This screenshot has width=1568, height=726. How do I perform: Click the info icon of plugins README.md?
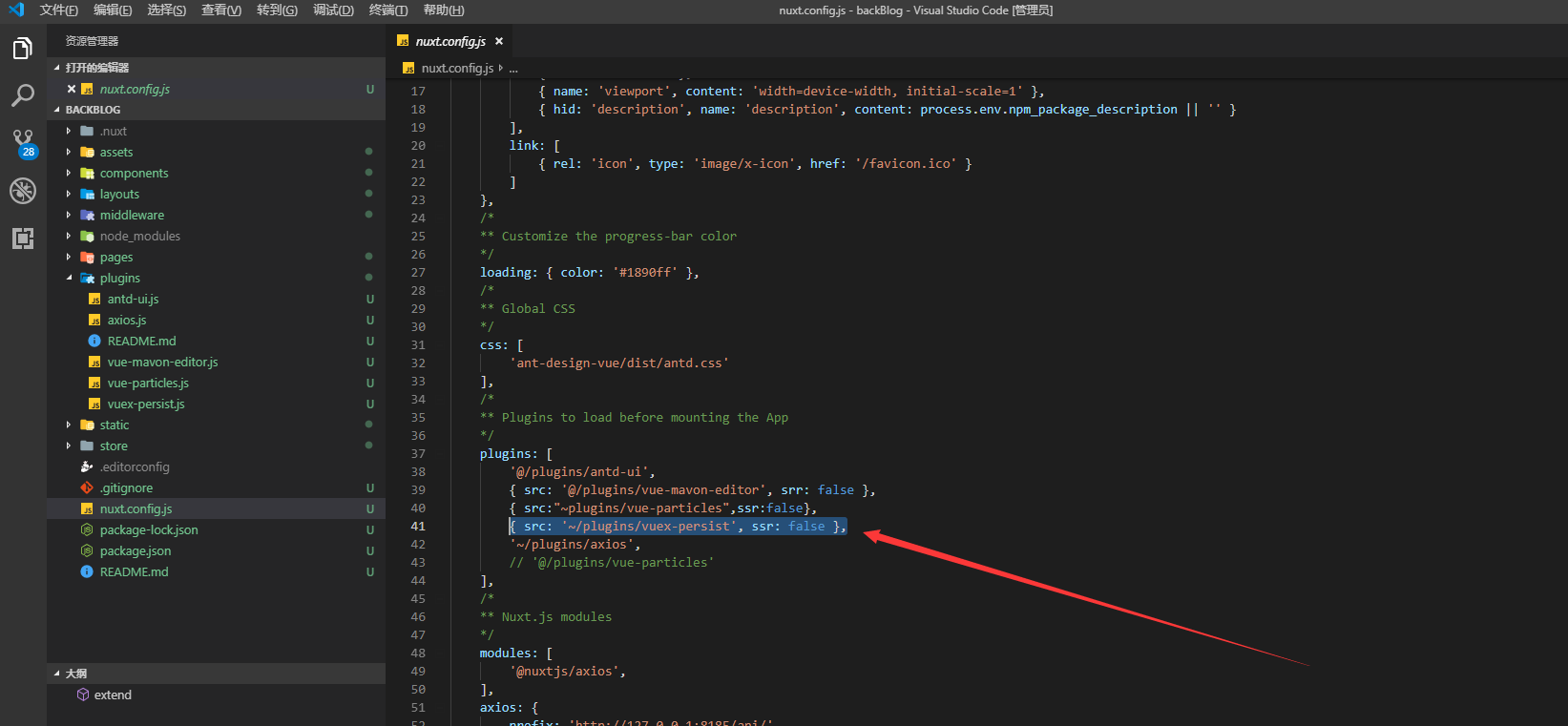pyautogui.click(x=94, y=342)
